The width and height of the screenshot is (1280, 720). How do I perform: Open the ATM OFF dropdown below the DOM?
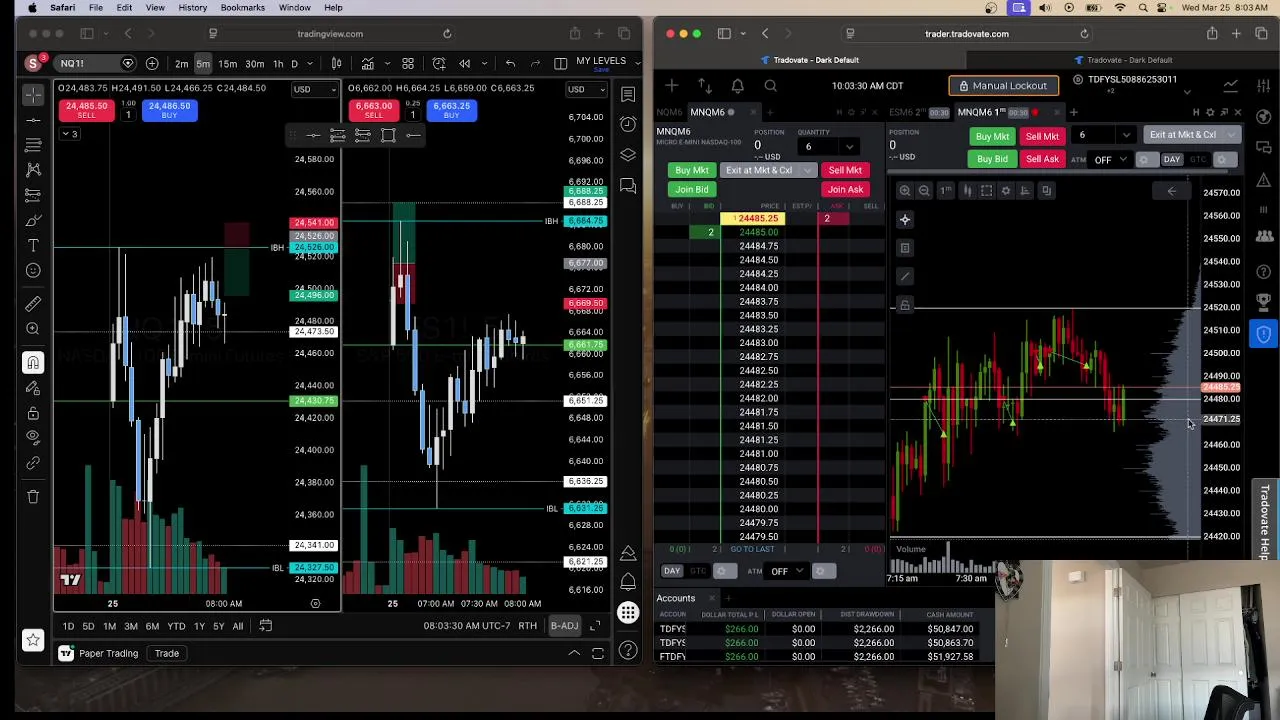tap(785, 571)
